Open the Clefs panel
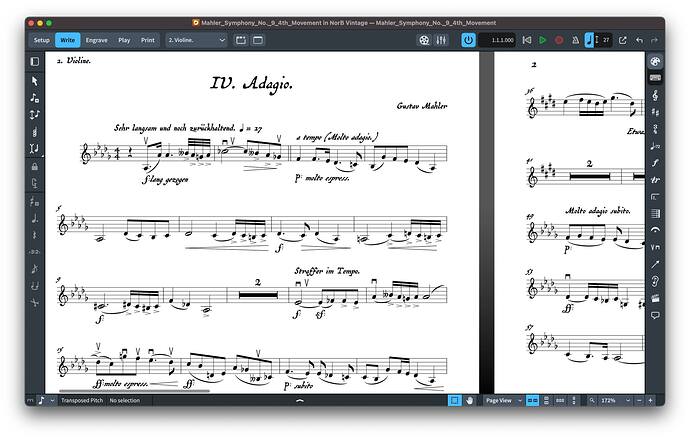Screen dimensions: 690x438 pyautogui.click(x=655, y=95)
